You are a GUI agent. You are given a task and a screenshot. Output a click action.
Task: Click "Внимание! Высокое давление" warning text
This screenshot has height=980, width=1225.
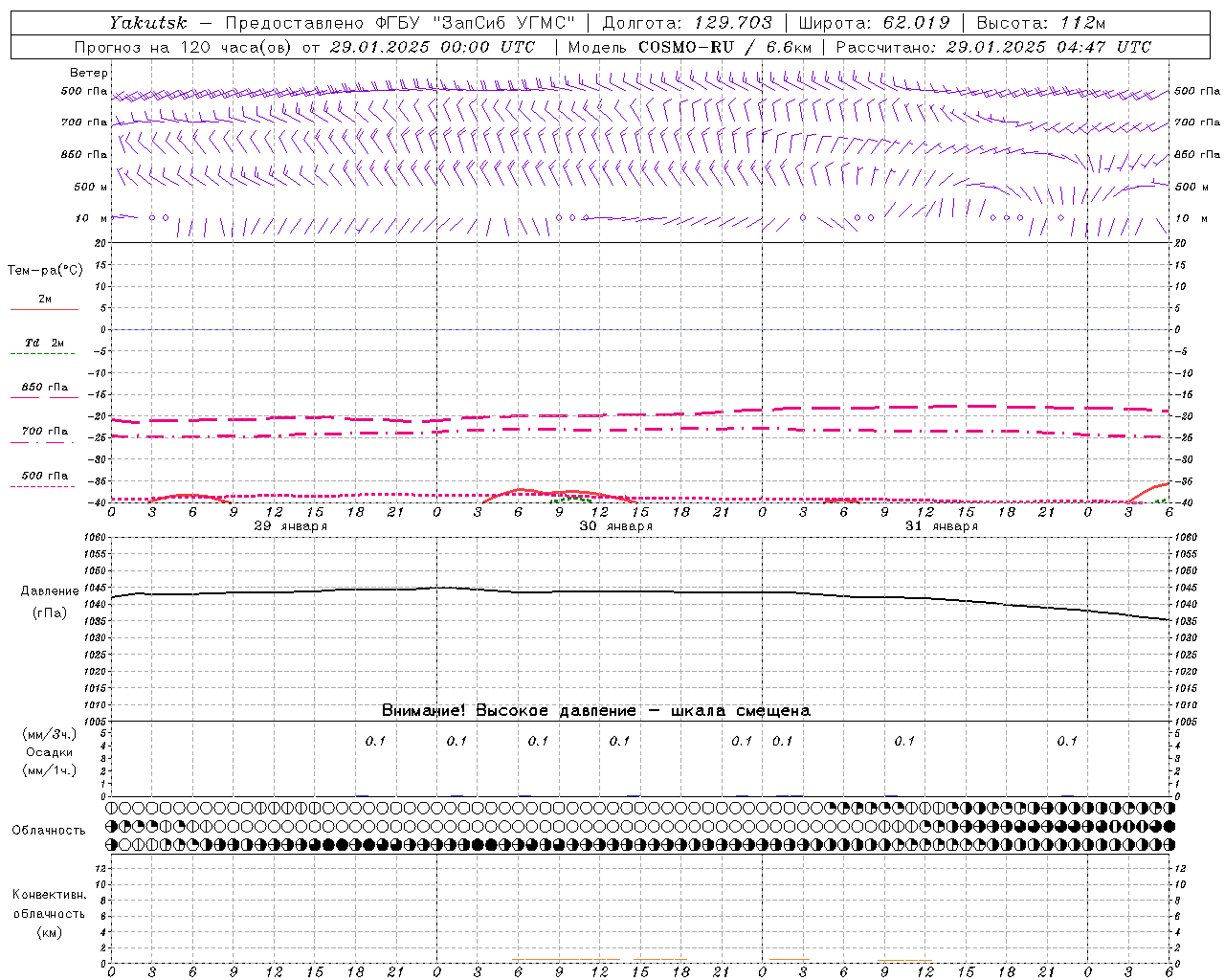click(509, 711)
